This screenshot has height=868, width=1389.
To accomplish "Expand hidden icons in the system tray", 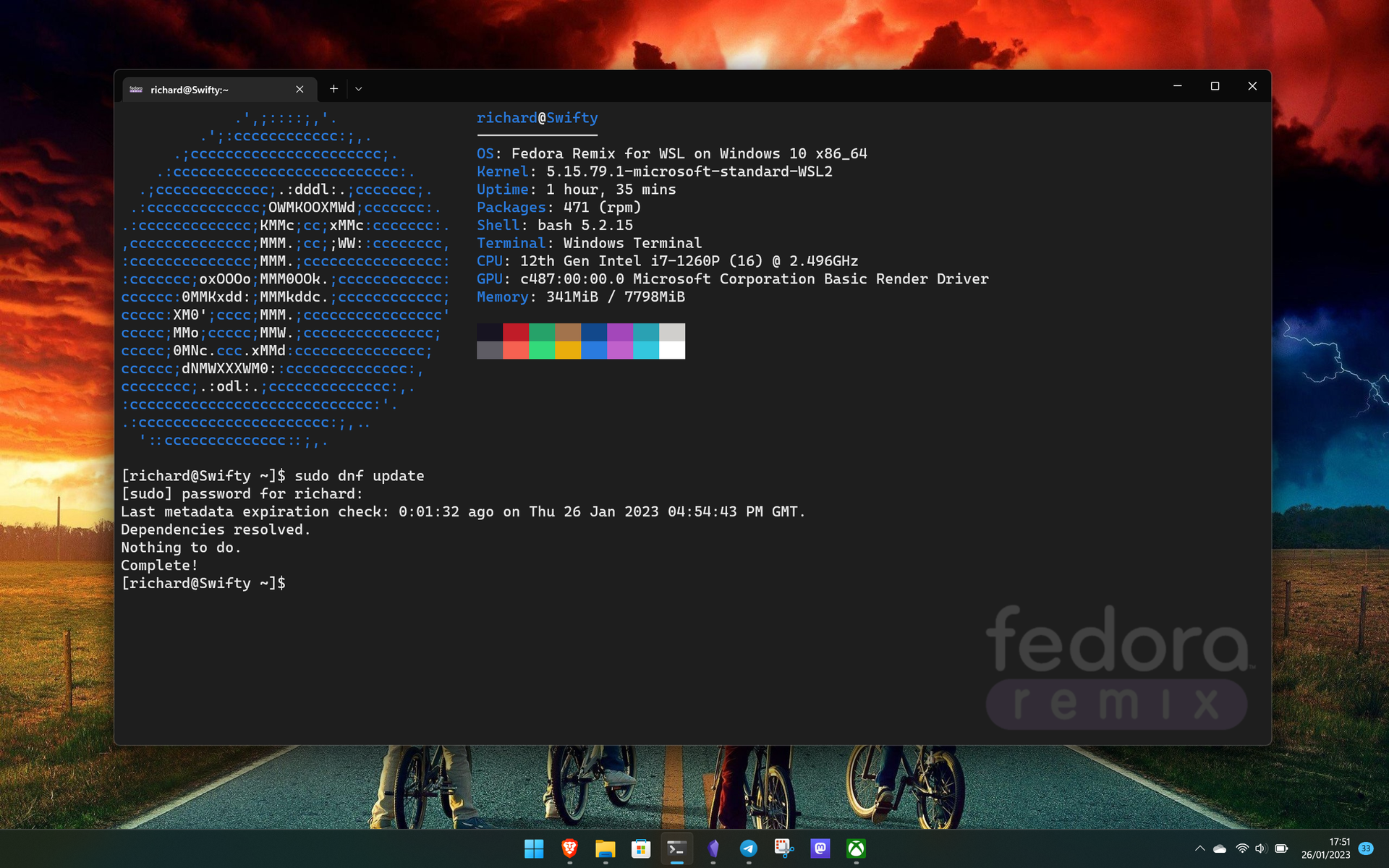I will [1199, 848].
